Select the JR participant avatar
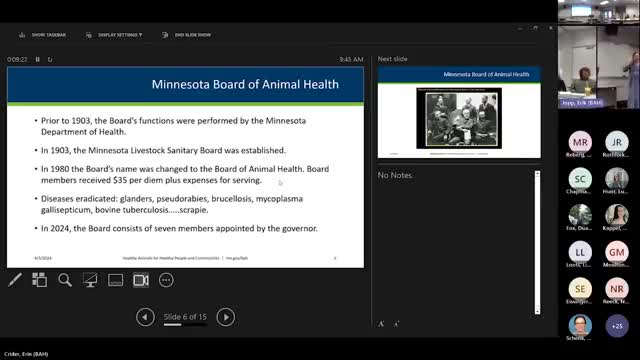640x360 pixels. coord(617,142)
